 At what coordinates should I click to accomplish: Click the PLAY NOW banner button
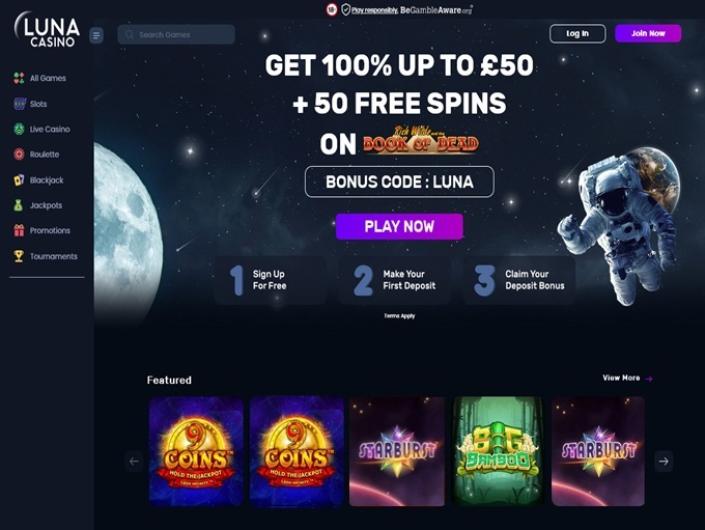point(399,226)
